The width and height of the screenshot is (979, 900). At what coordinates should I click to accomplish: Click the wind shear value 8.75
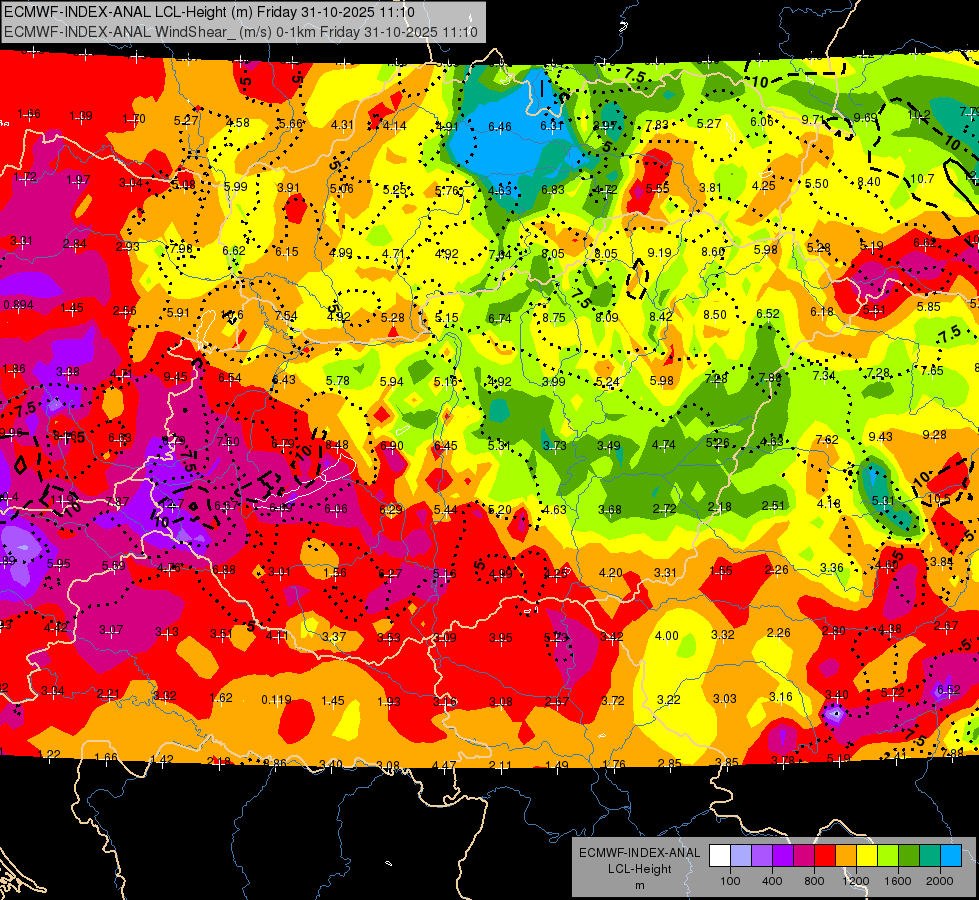point(553,317)
